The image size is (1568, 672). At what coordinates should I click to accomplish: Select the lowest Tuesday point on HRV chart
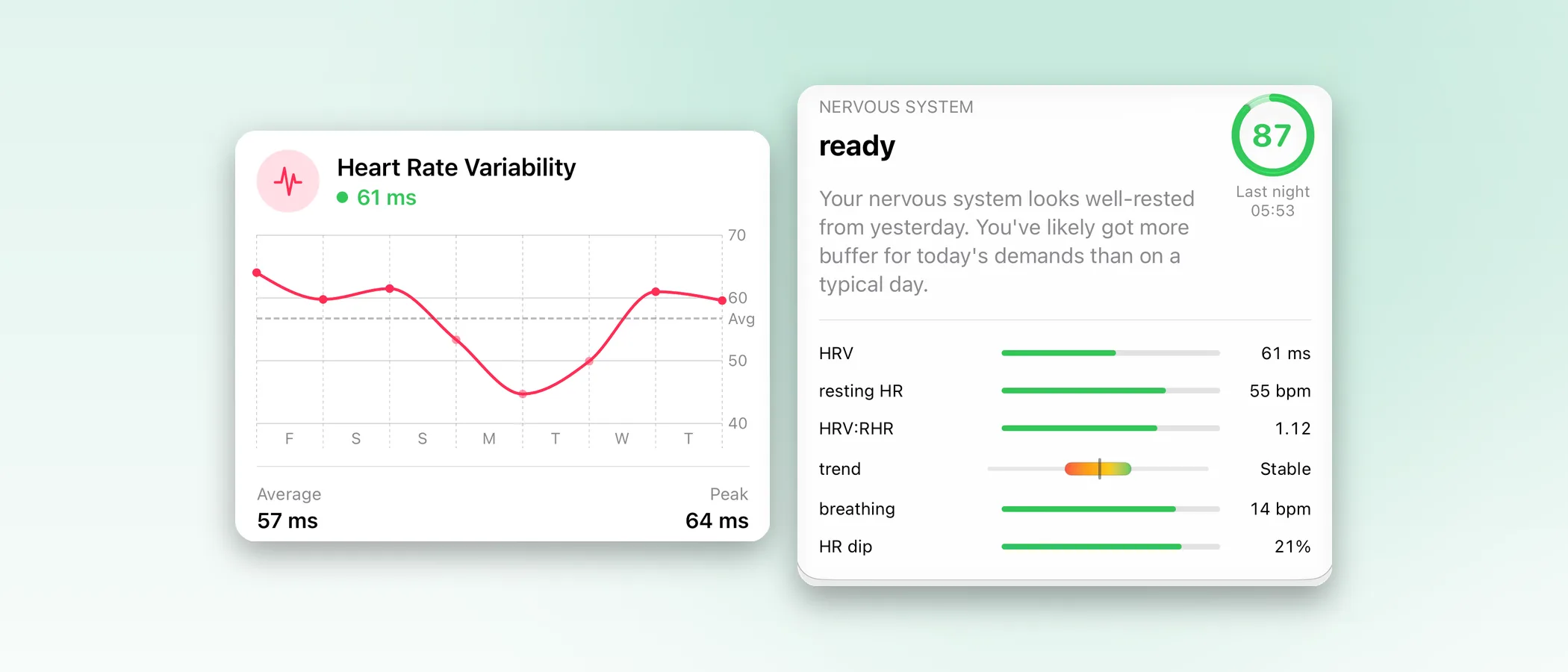[x=523, y=393]
